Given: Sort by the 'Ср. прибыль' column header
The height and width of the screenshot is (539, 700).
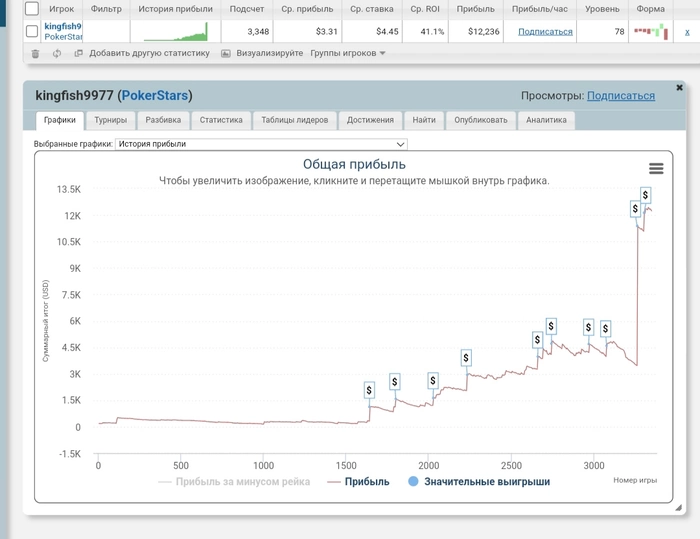Looking at the screenshot, I should (x=307, y=9).
